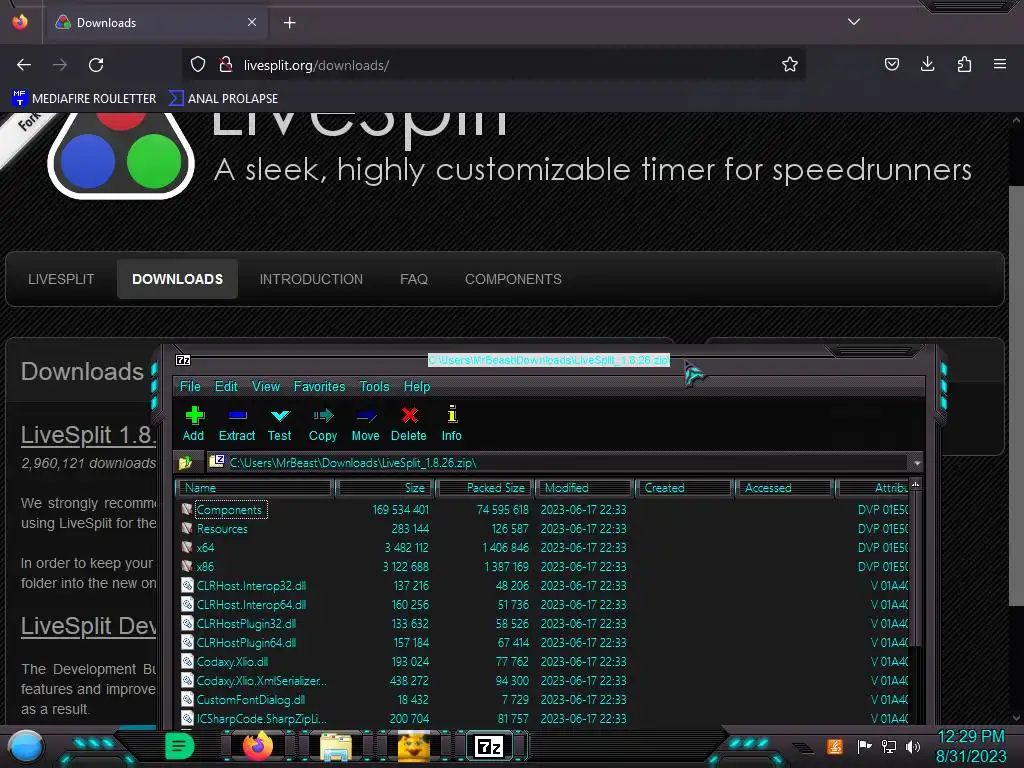The height and width of the screenshot is (768, 1024).
Task: Expand the address path dropdown in 7-Zip
Action: (917, 463)
